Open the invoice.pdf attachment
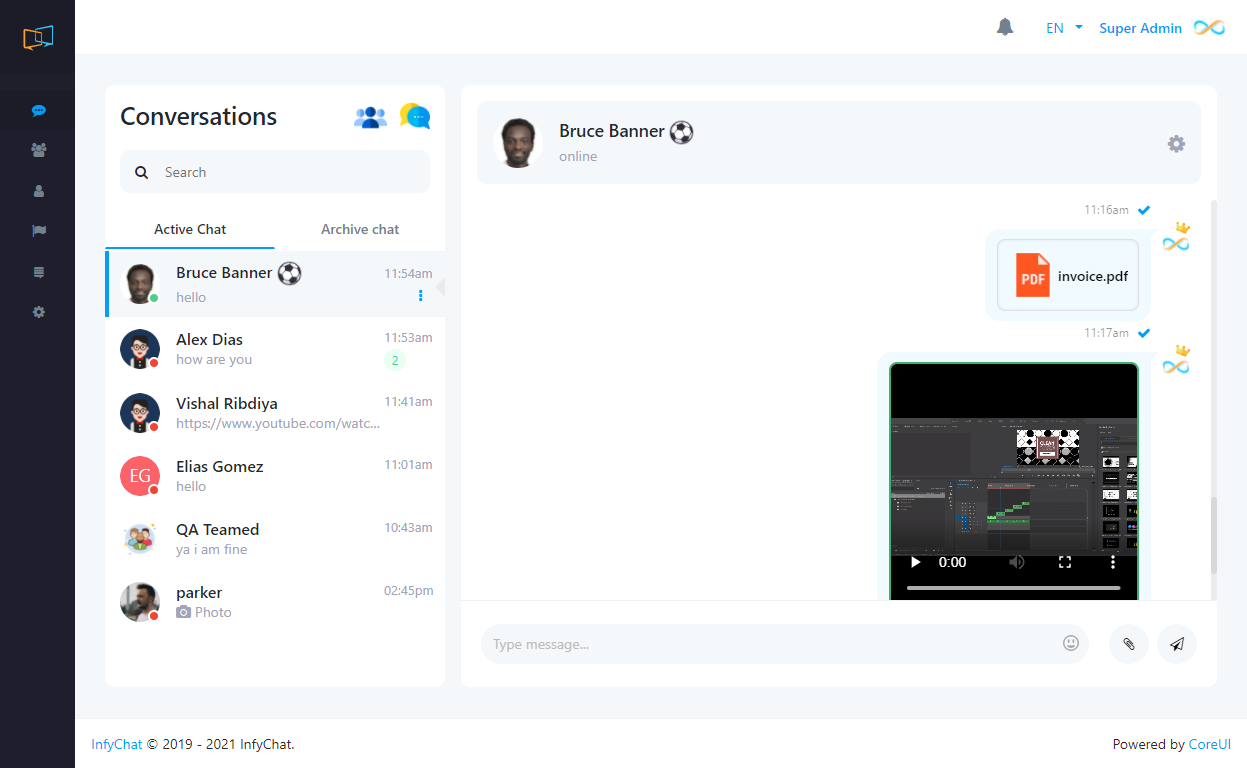Image resolution: width=1247 pixels, height=768 pixels. pos(1068,276)
